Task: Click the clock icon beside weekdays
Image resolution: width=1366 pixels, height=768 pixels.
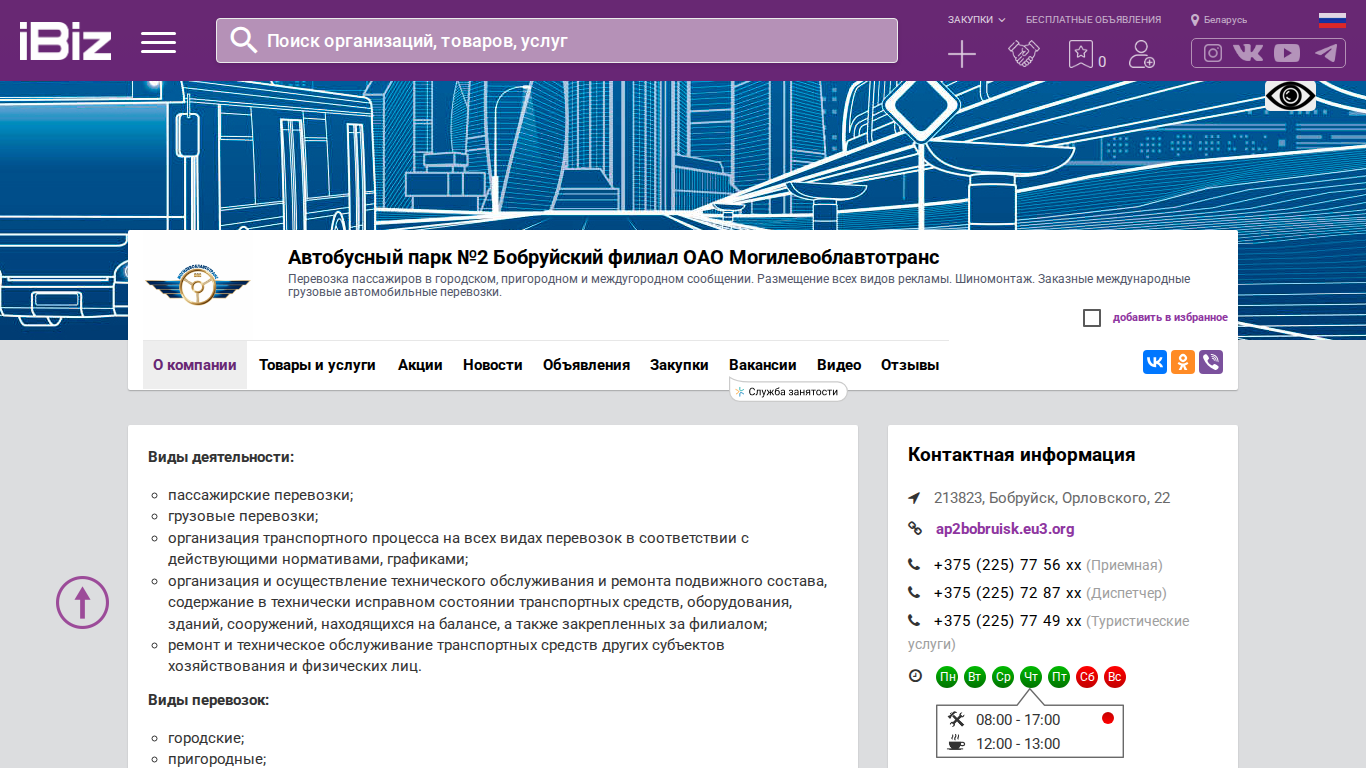Action: 915,676
